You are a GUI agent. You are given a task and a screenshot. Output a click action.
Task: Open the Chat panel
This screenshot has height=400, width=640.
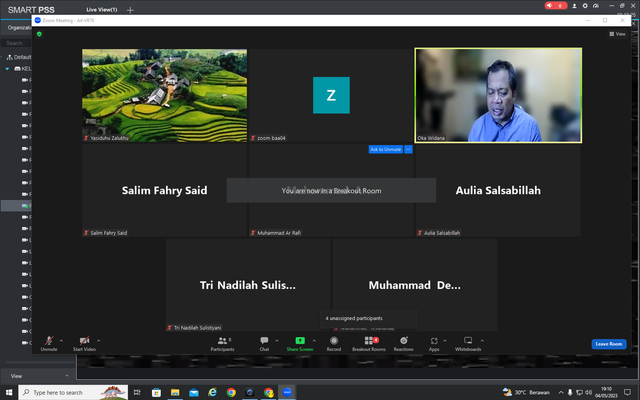tap(264, 344)
